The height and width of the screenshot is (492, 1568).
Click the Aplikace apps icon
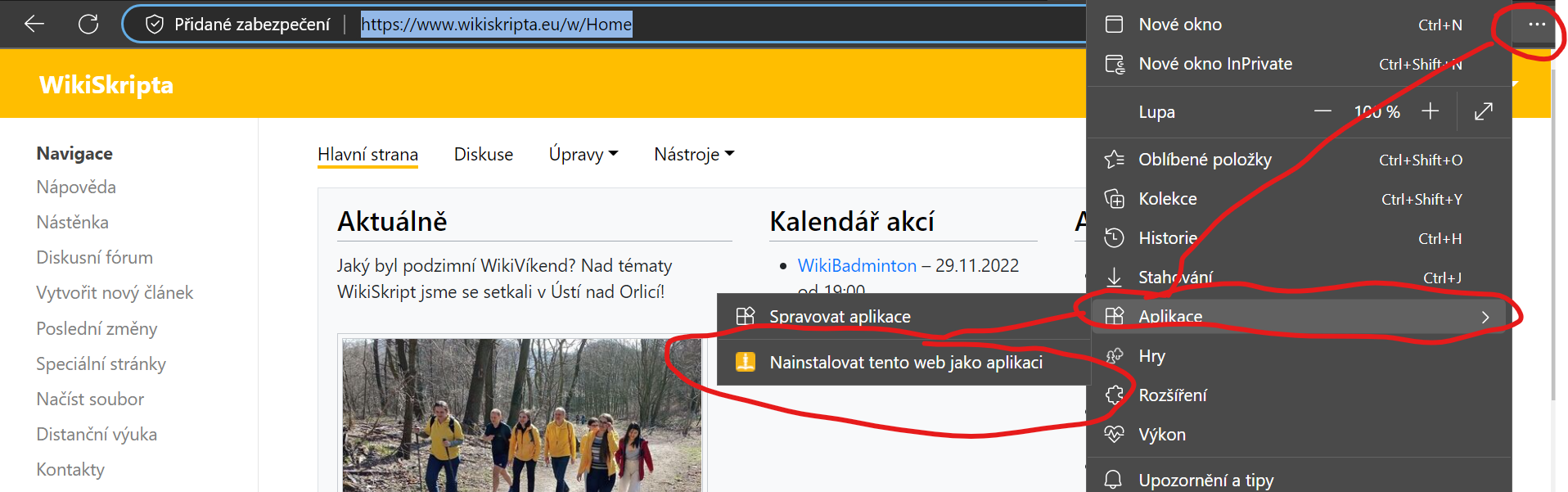click(x=1114, y=316)
